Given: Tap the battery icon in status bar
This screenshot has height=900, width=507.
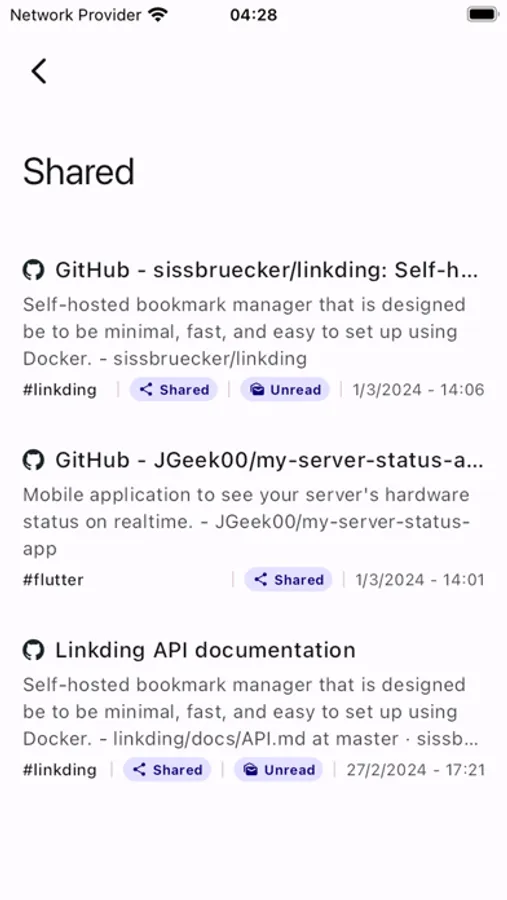Looking at the screenshot, I should coord(482,14).
